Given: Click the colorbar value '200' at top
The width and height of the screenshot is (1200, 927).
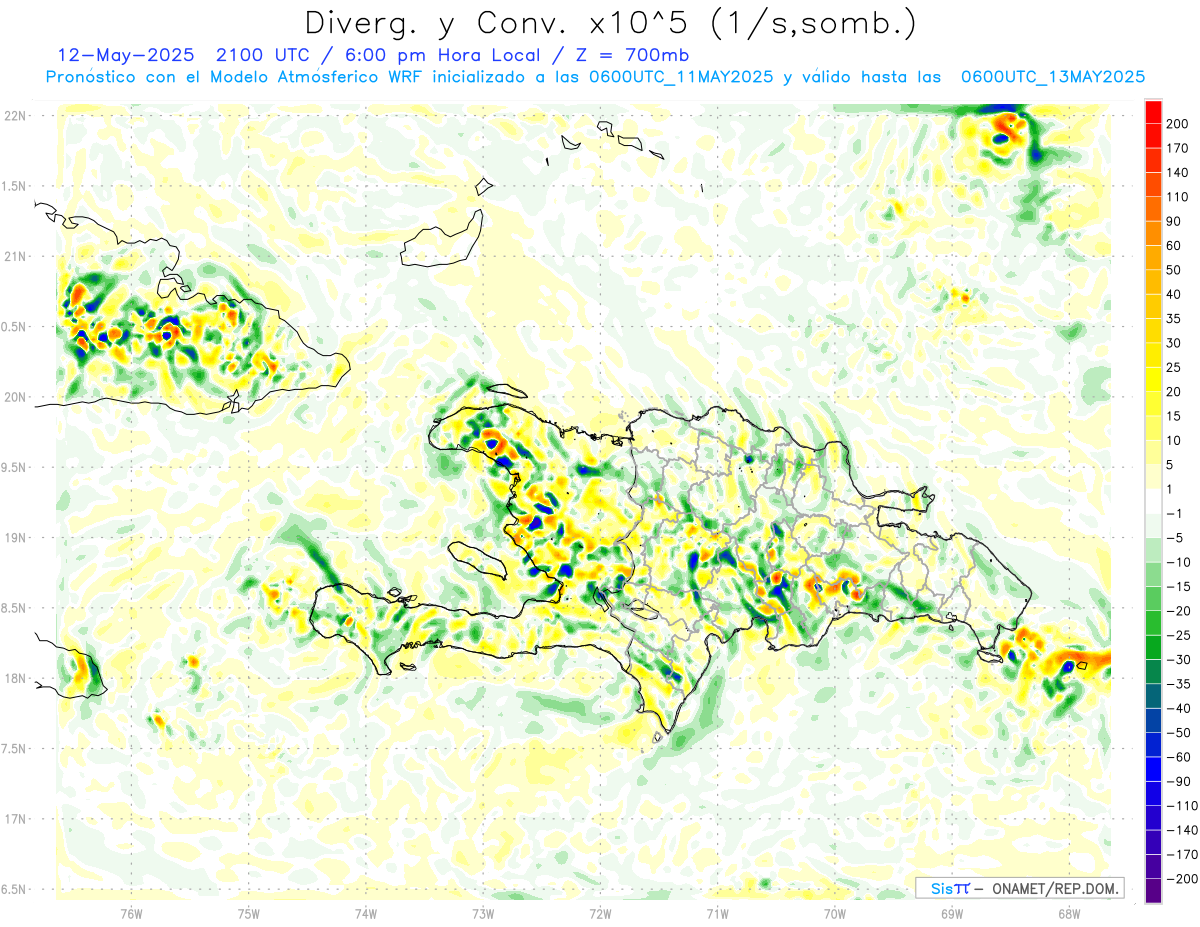Looking at the screenshot, I should pyautogui.click(x=1177, y=124).
